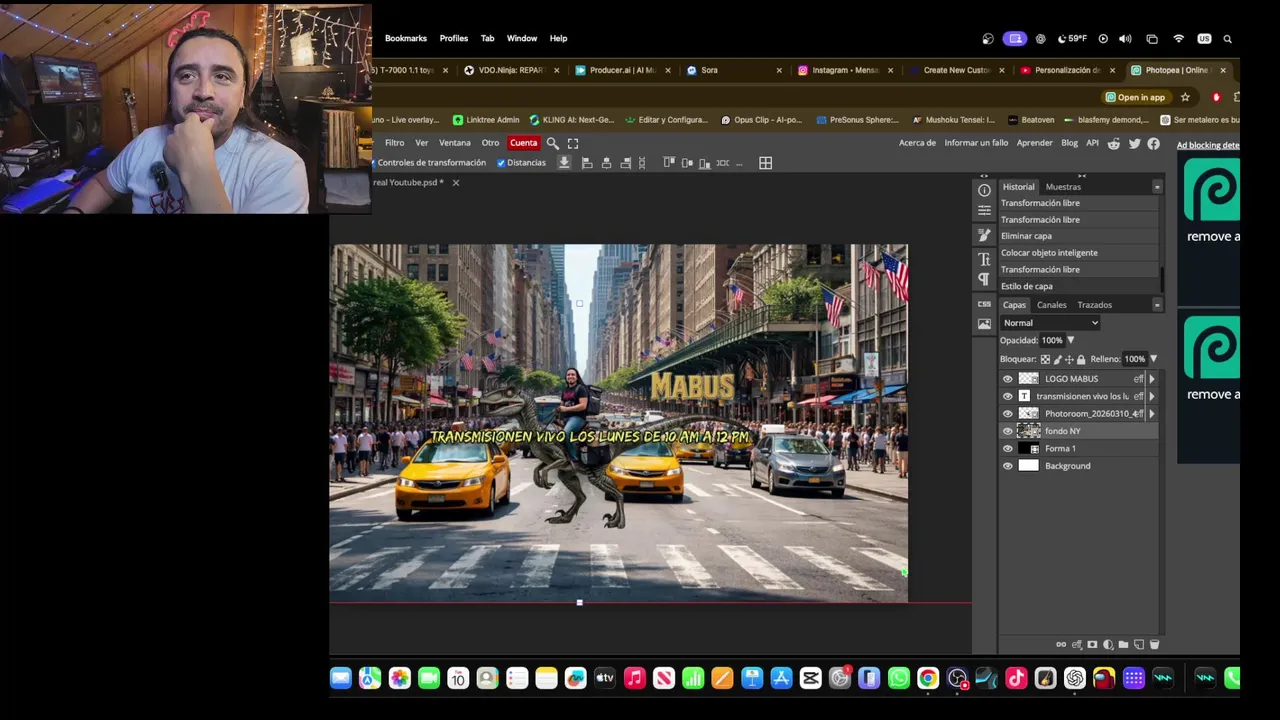This screenshot has width=1280, height=720.
Task: Switch to the Trazados tab
Action: (x=1094, y=305)
